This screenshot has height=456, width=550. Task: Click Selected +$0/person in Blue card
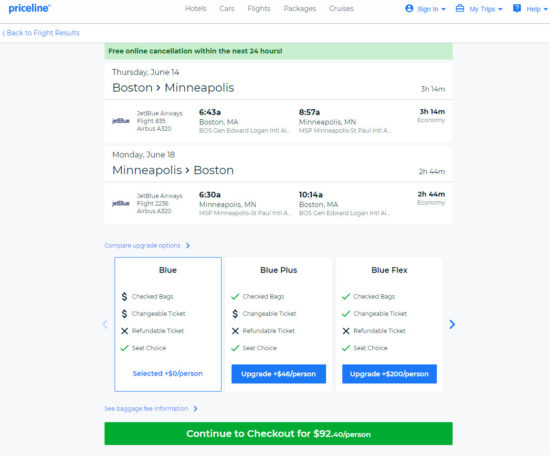pos(168,374)
